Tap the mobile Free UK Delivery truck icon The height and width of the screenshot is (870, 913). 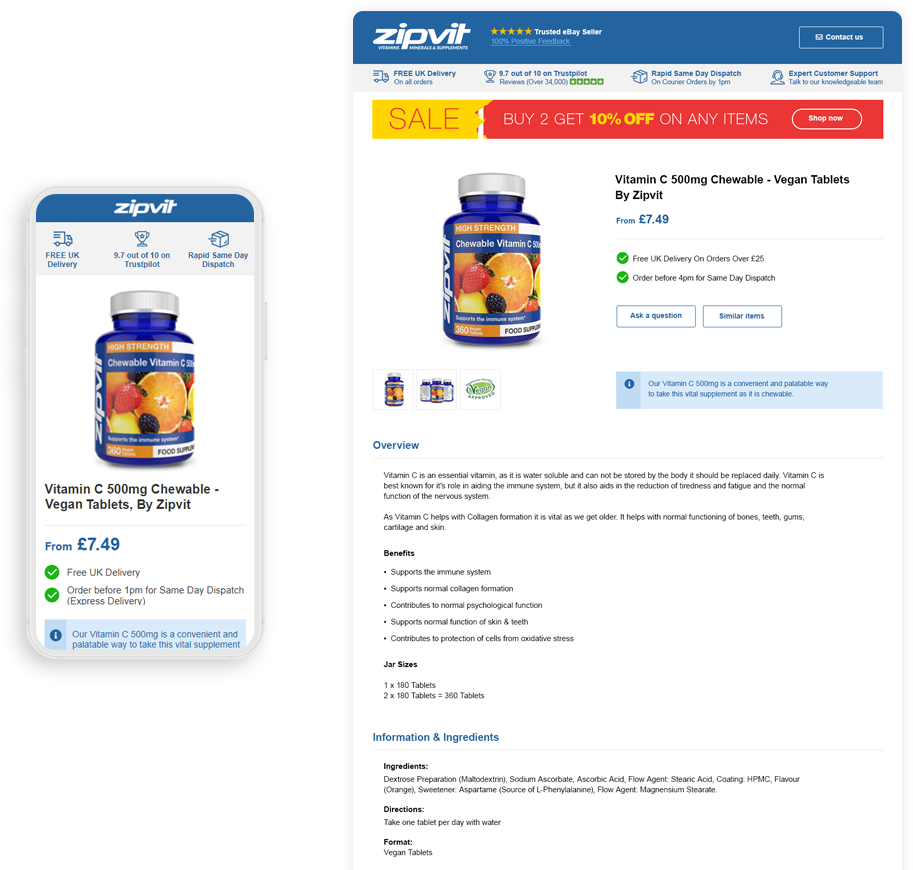62,239
